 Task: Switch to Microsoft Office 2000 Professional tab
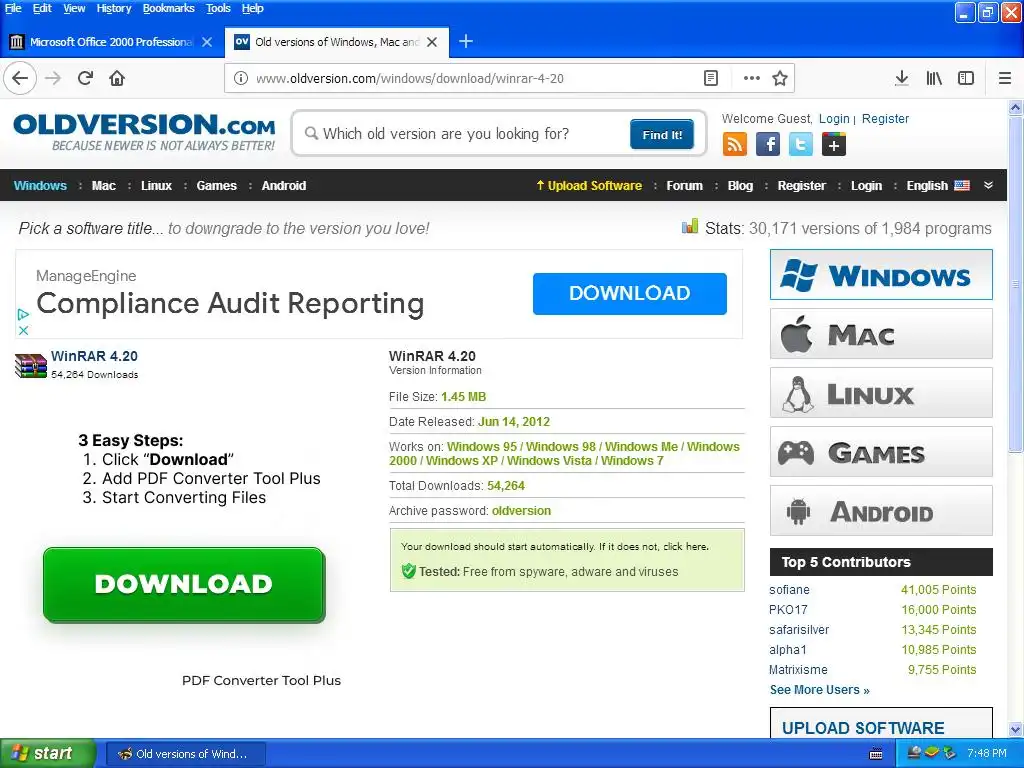click(x=111, y=42)
